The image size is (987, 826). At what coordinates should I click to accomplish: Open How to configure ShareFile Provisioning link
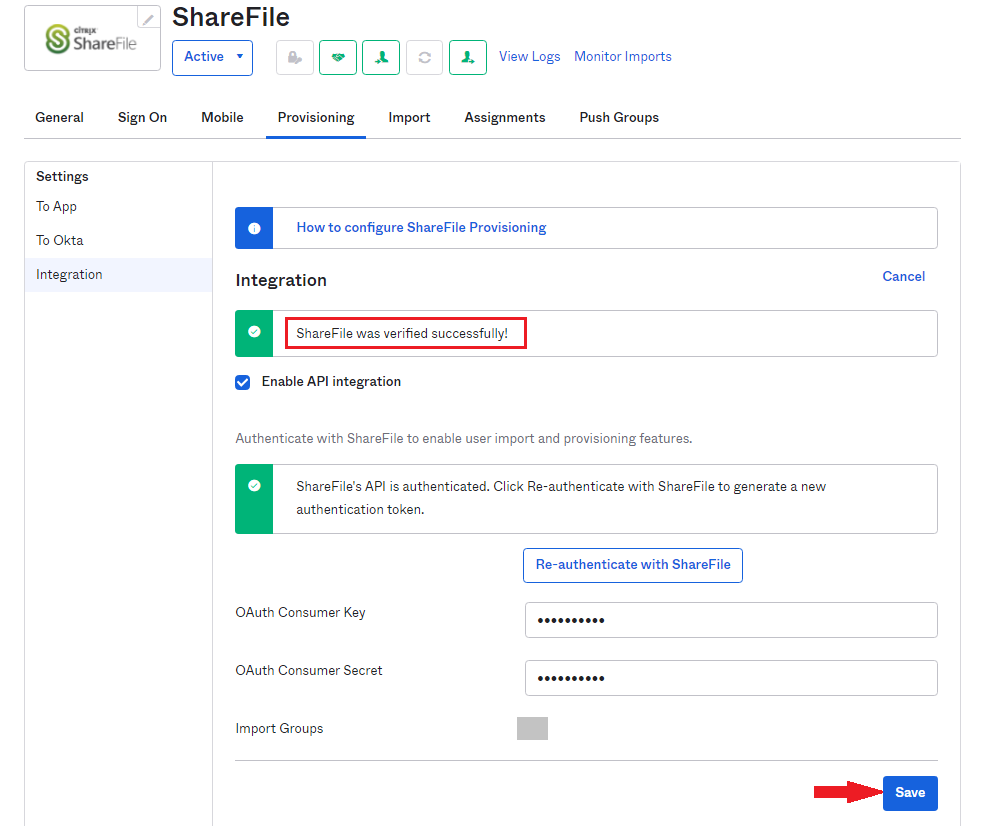pos(421,228)
